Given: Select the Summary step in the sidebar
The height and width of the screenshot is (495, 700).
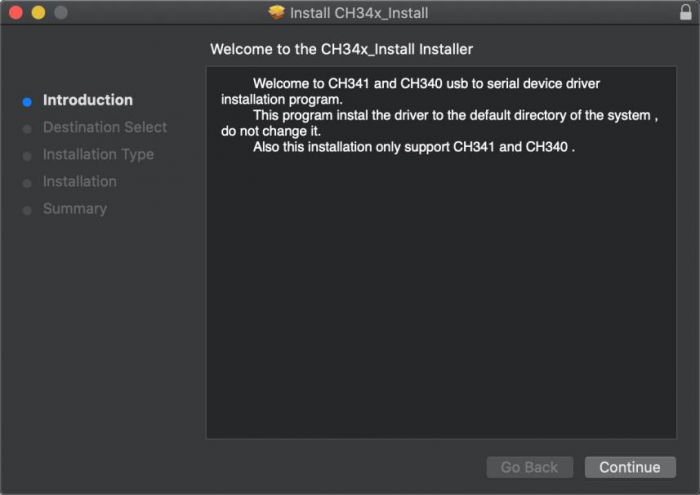Looking at the screenshot, I should tap(75, 208).
